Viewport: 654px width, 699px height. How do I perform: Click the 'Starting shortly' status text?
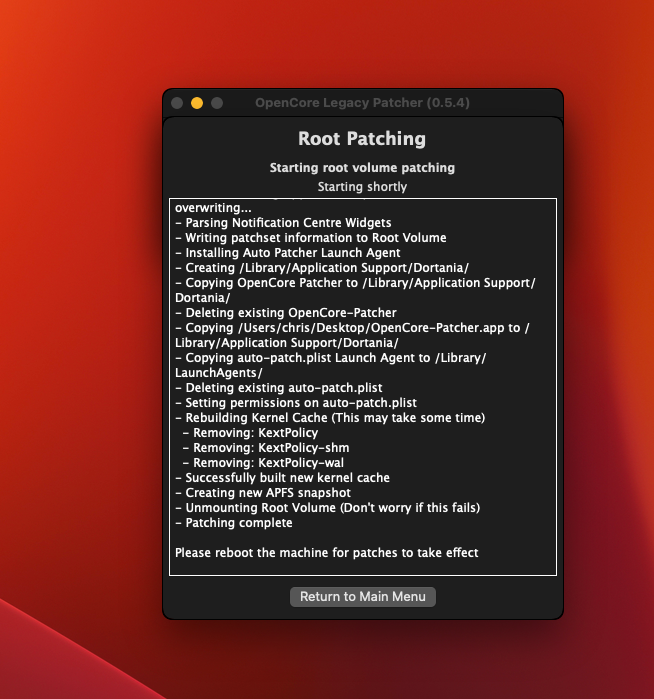click(362, 186)
